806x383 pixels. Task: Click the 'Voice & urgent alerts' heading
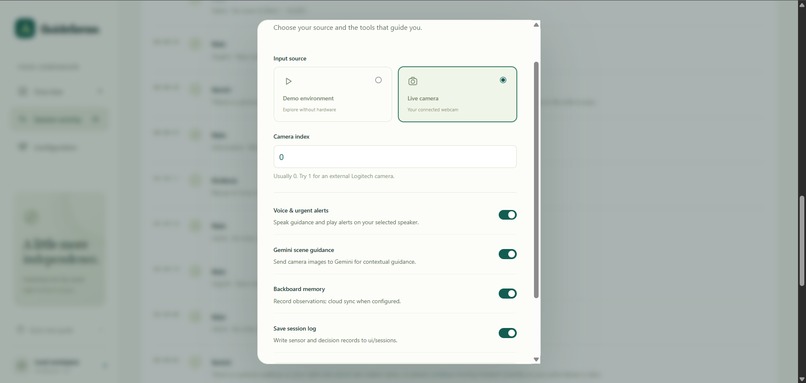[301, 211]
